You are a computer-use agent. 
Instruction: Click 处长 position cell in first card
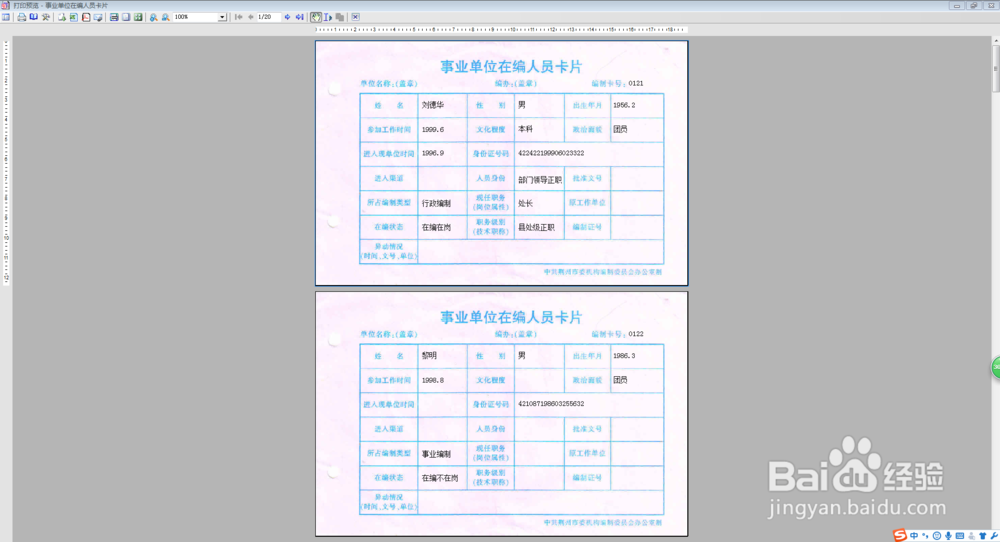point(525,203)
